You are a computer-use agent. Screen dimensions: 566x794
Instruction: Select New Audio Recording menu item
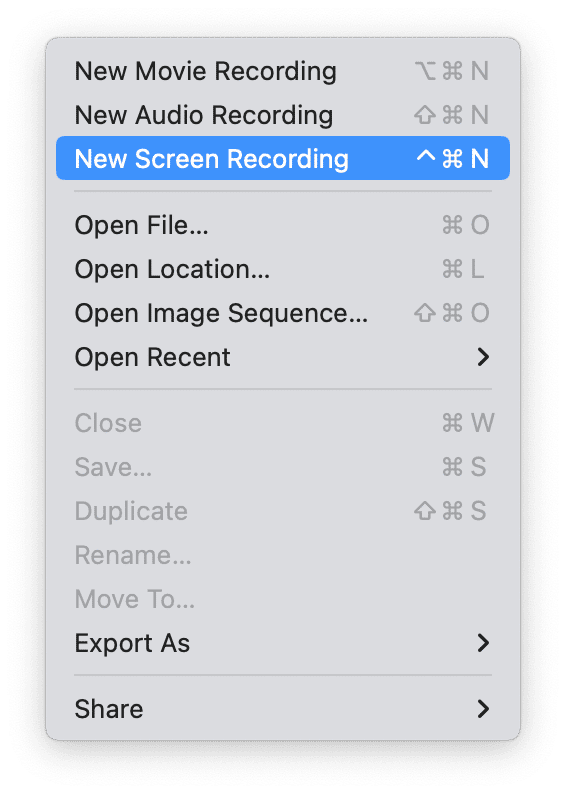click(282, 114)
